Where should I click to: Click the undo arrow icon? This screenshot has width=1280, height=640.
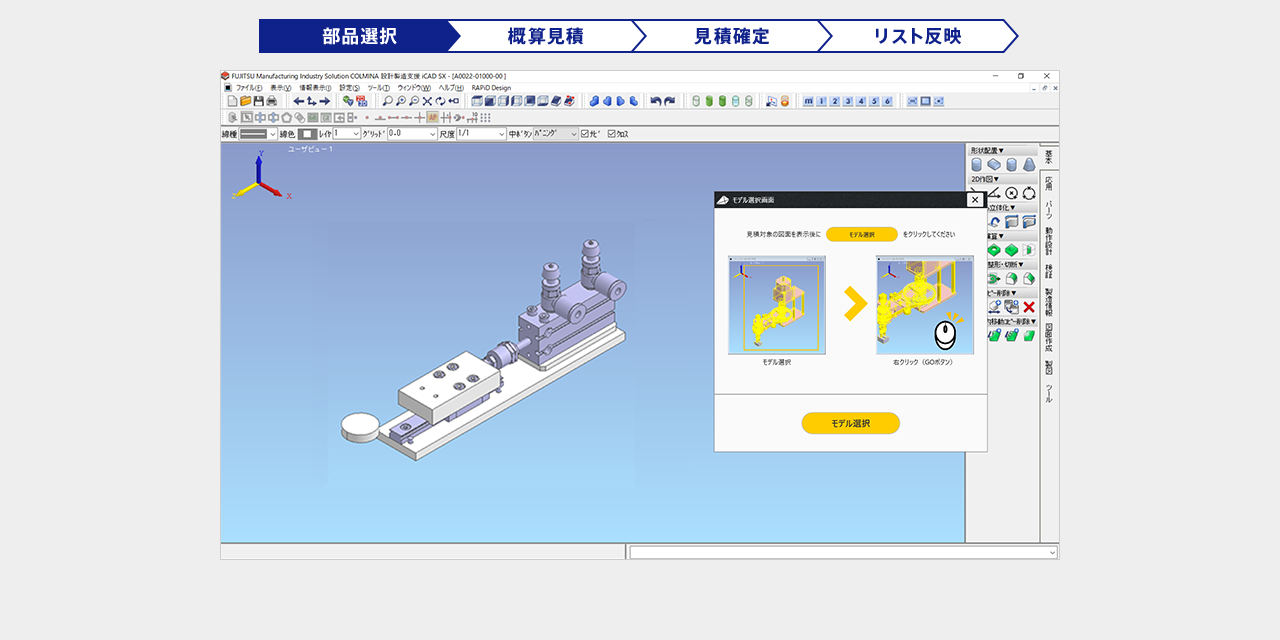pos(656,101)
